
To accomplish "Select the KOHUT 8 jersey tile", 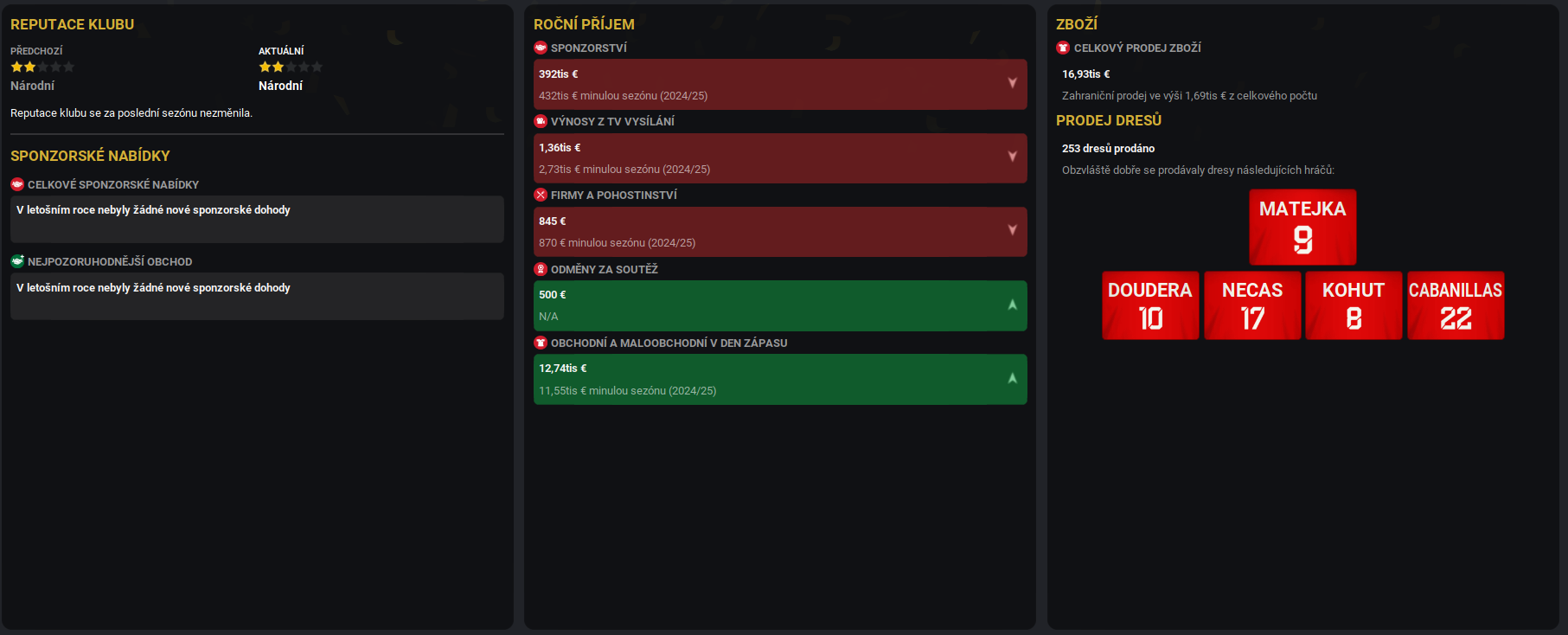I will click(1354, 305).
